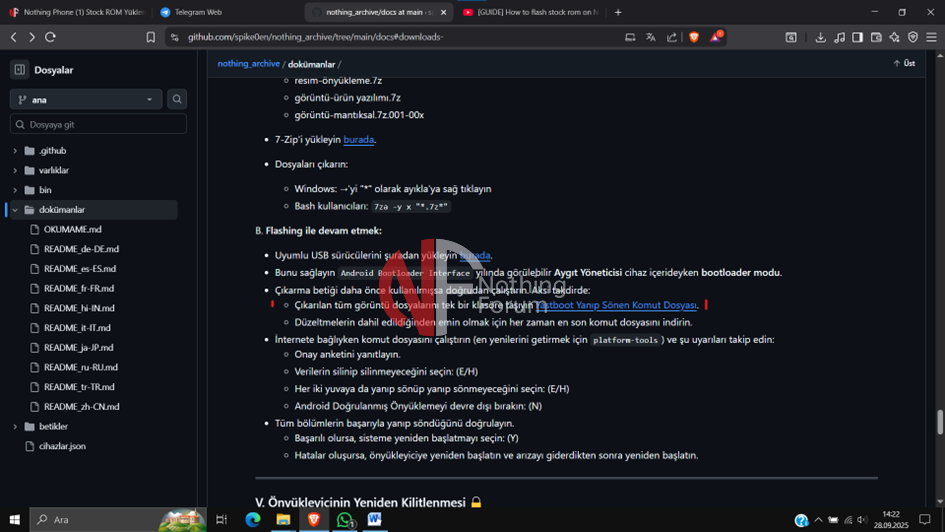This screenshot has width=945, height=532.
Task: Open Microsoft Word from the taskbar
Action: [x=375, y=520]
